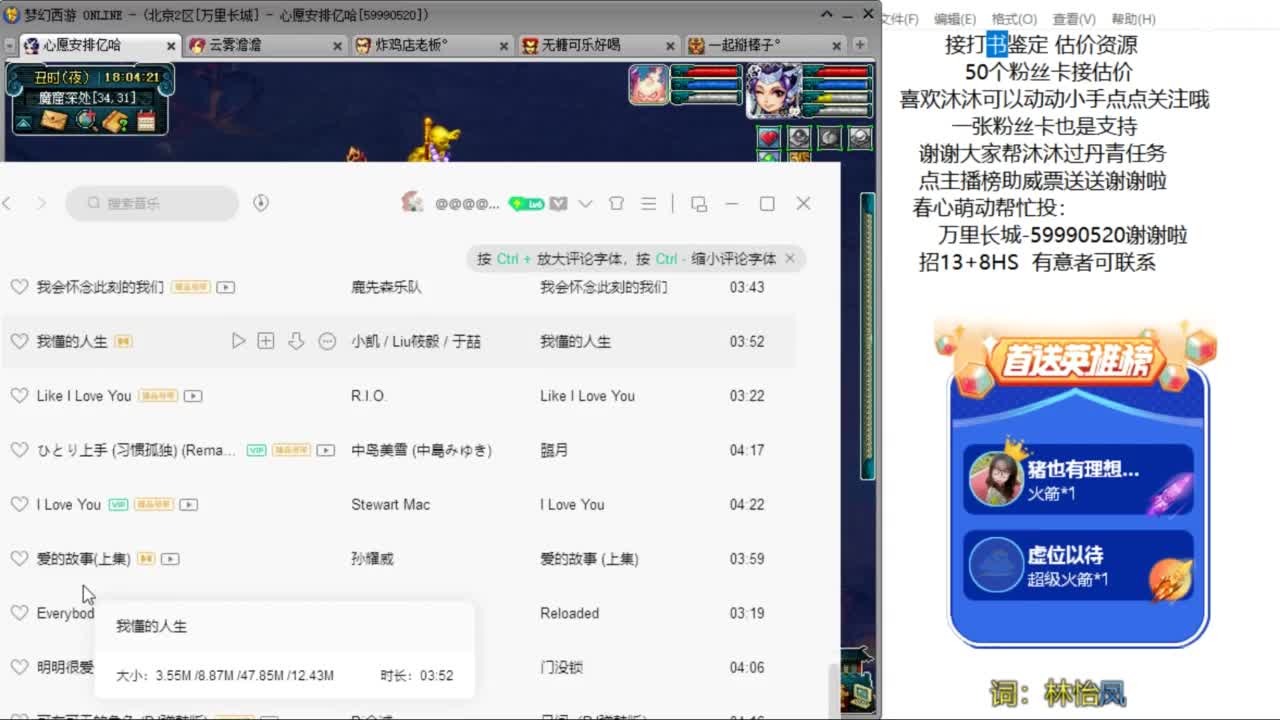Screen dimensions: 1280x720
Task: Collapse the game window with the ^ arrow
Action: coord(826,14)
